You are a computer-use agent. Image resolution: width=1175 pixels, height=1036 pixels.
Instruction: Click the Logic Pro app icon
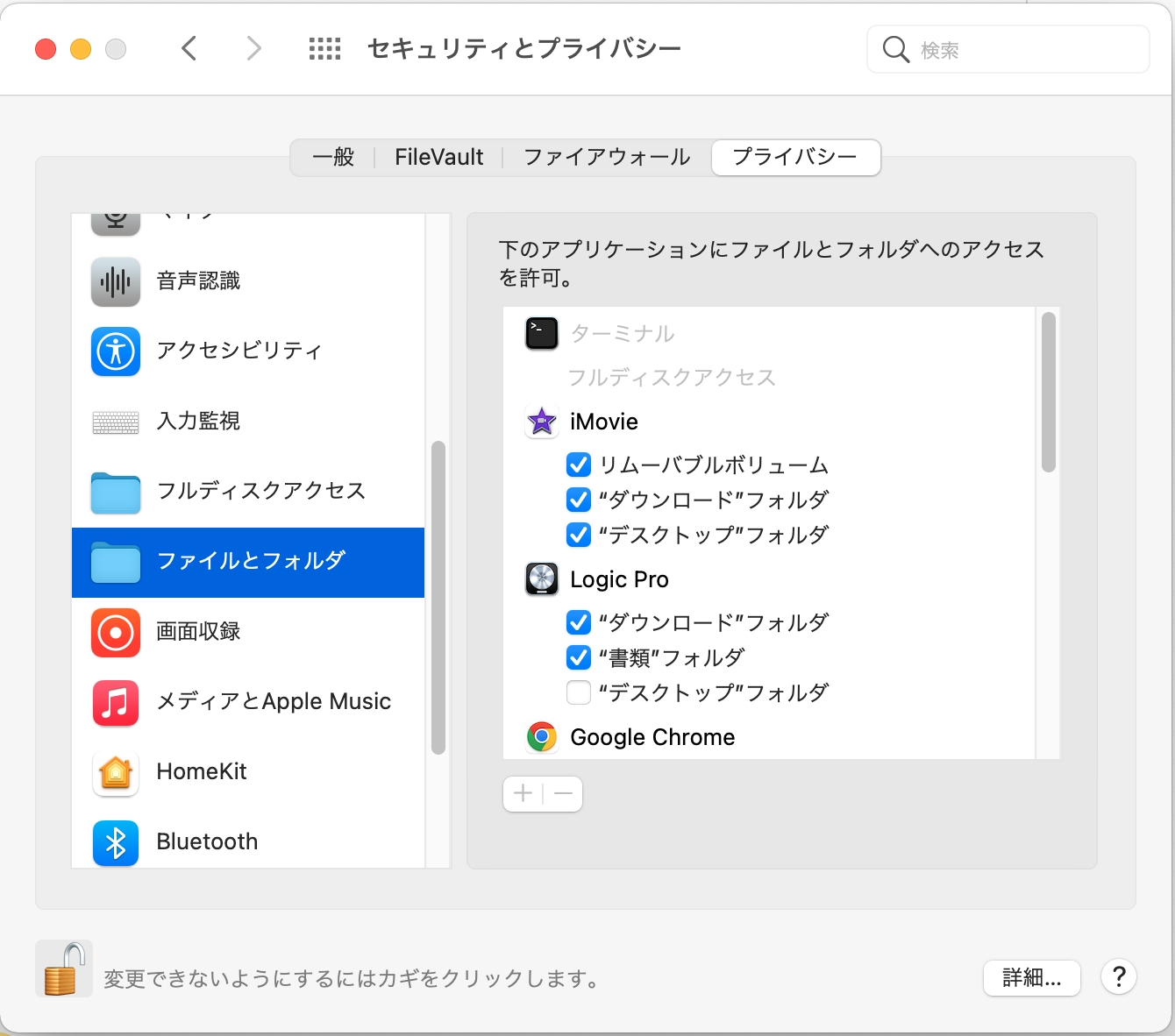542,579
